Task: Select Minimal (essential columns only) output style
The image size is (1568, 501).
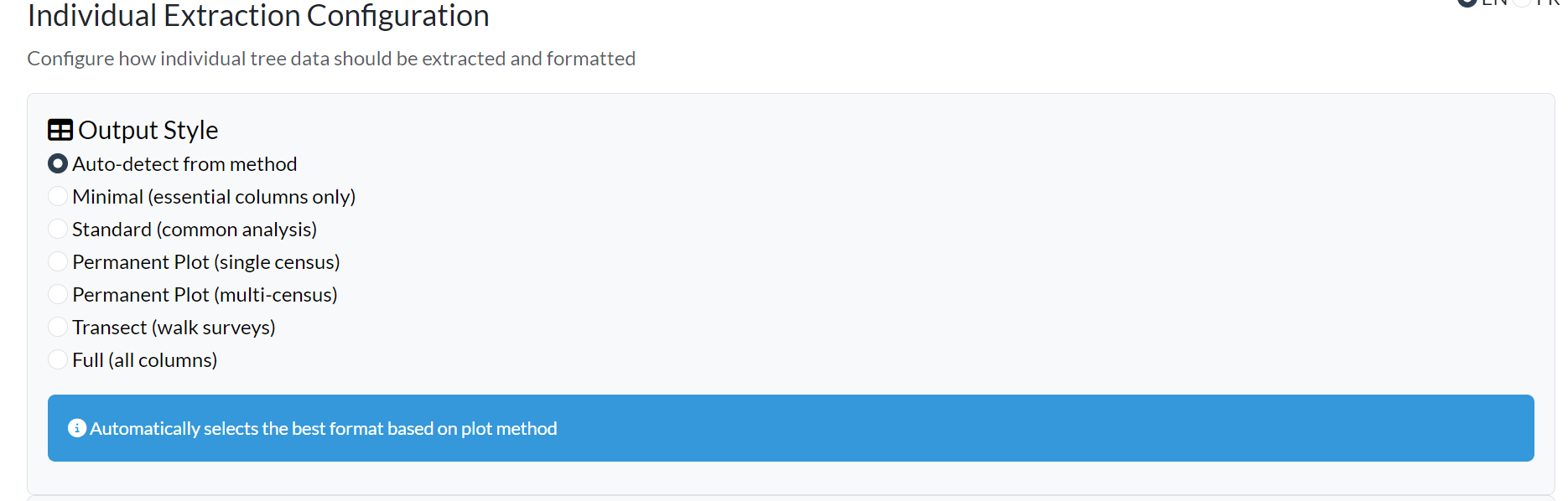Action: pyautogui.click(x=57, y=195)
